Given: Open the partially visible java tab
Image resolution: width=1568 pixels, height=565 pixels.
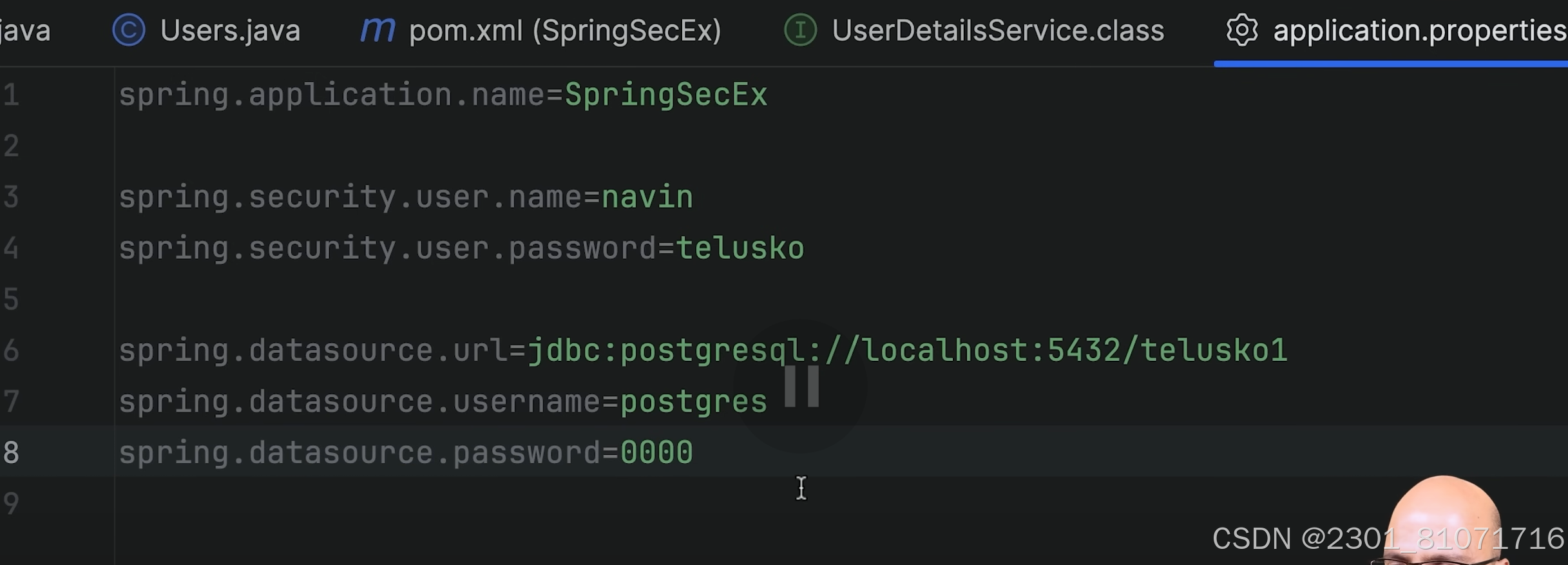Looking at the screenshot, I should [x=26, y=30].
